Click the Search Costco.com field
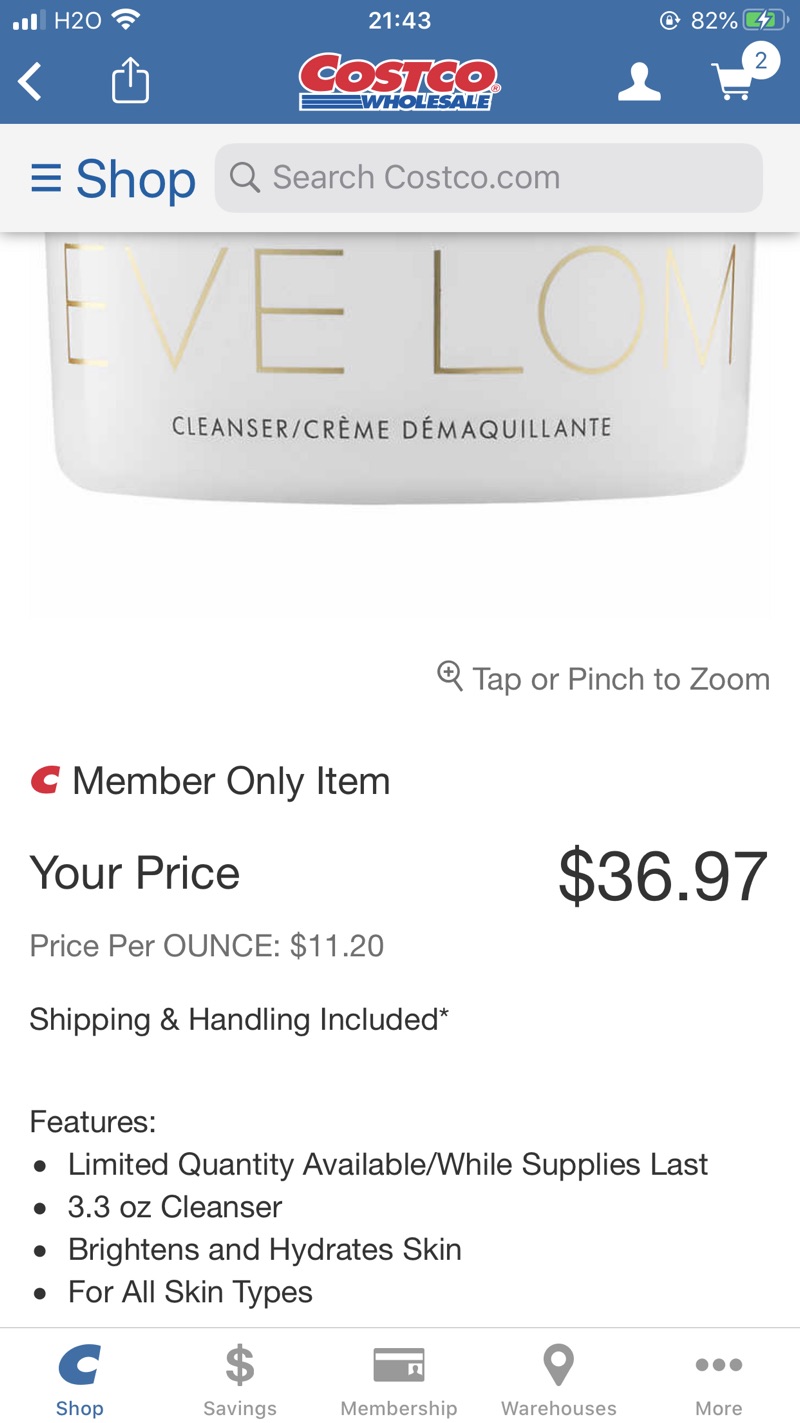This screenshot has height=1423, width=800. pos(490,178)
